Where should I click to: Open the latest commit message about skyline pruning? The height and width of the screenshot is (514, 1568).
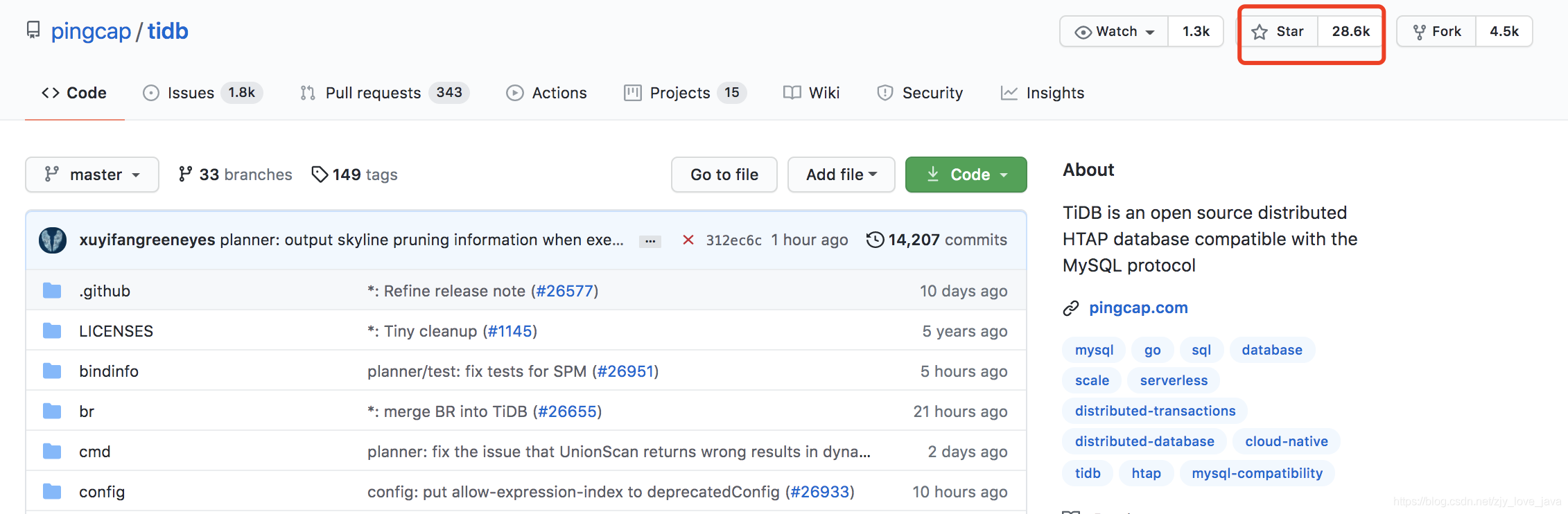pyautogui.click(x=421, y=240)
